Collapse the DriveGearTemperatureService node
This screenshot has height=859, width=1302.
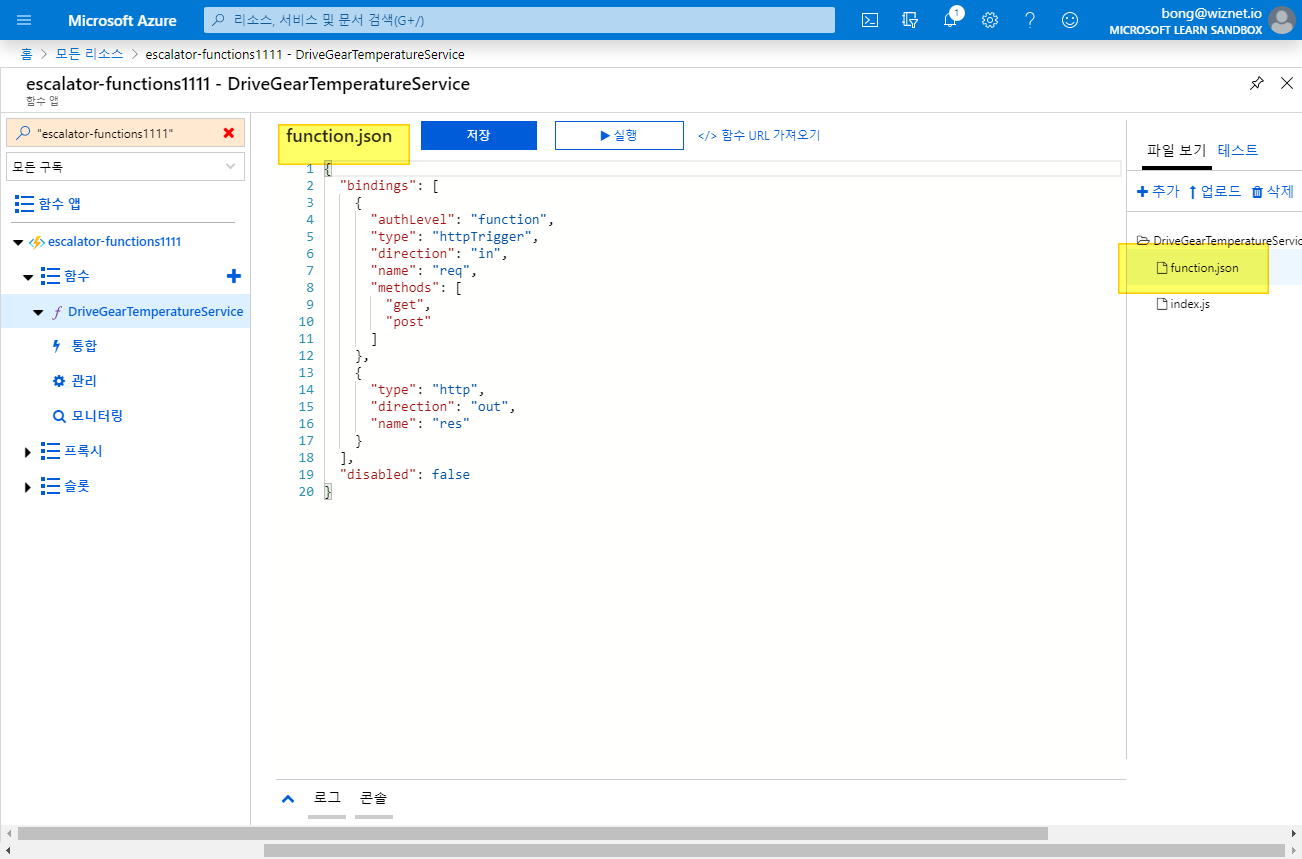(x=39, y=312)
